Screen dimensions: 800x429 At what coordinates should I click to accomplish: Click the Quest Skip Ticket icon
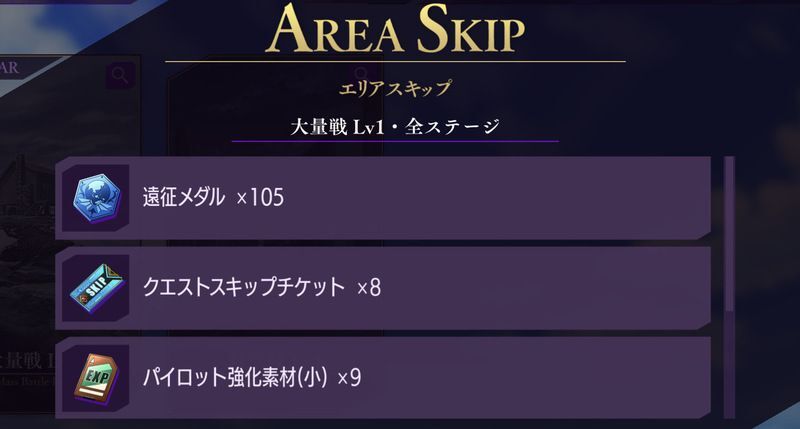tap(96, 287)
